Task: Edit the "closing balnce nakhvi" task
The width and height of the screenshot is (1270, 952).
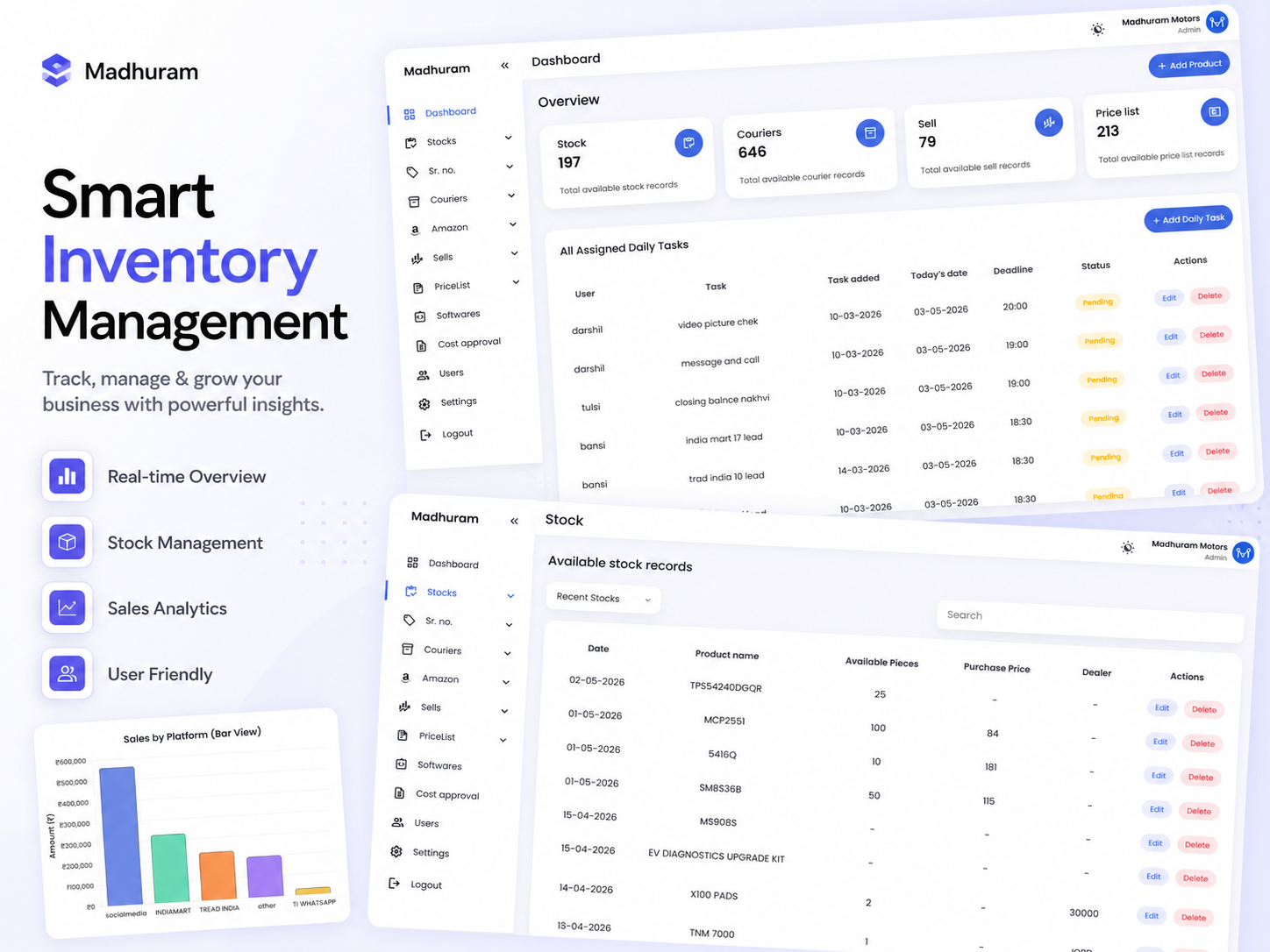Action: click(1173, 376)
